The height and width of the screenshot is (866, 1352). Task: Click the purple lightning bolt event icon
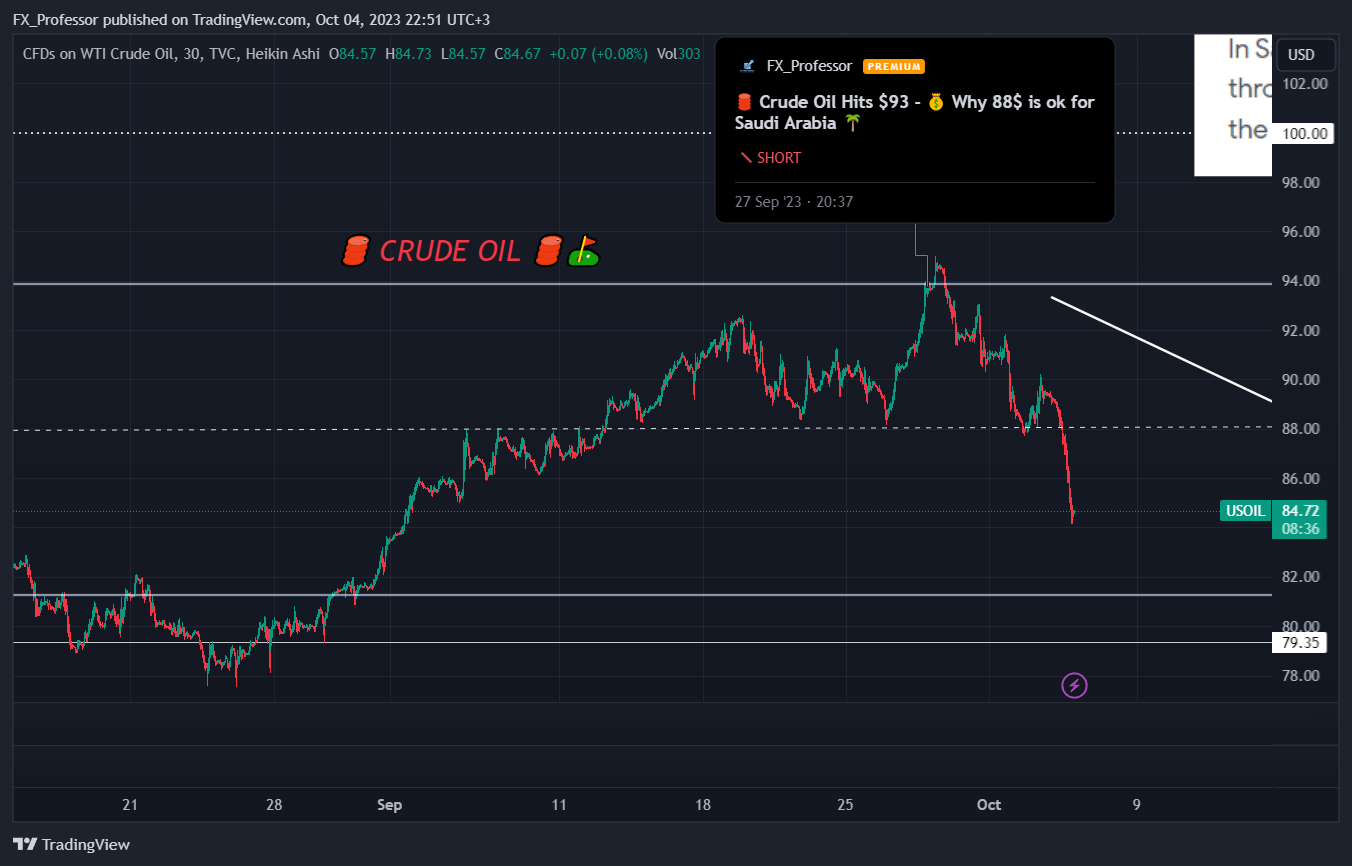coord(1074,685)
